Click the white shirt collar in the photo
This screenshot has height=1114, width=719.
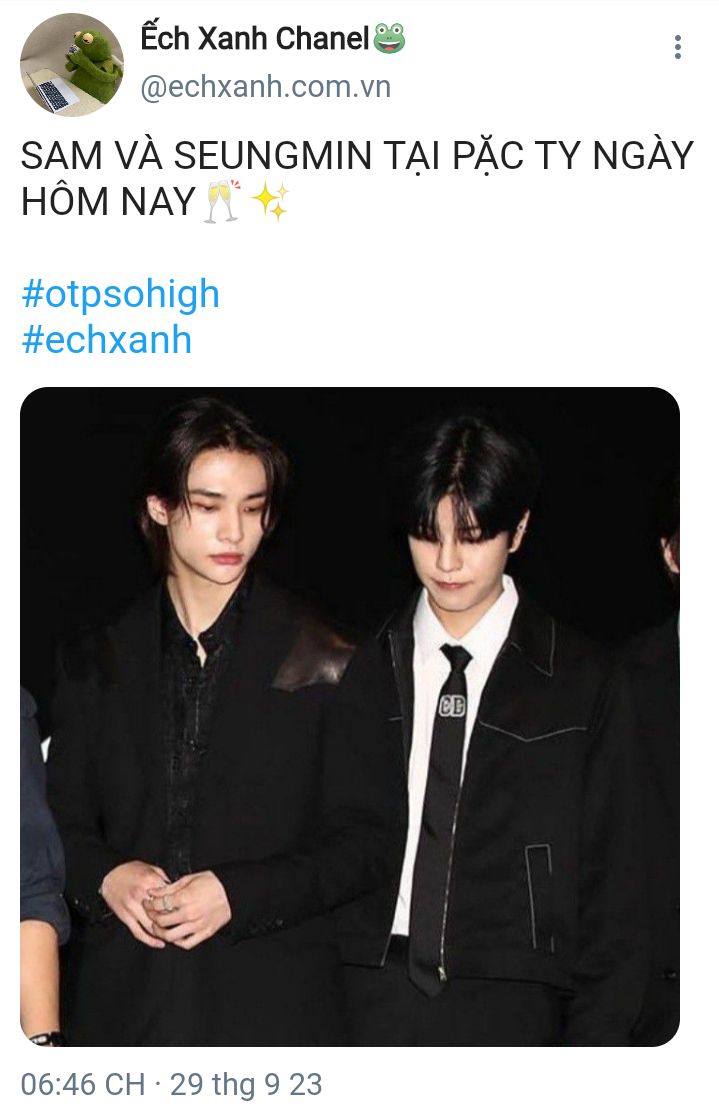tap(469, 620)
